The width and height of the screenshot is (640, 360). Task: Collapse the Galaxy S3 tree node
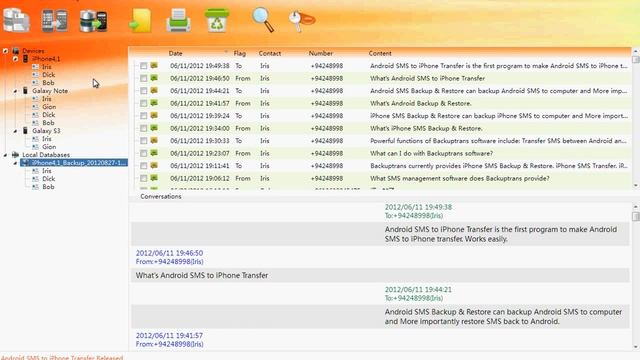[15, 131]
